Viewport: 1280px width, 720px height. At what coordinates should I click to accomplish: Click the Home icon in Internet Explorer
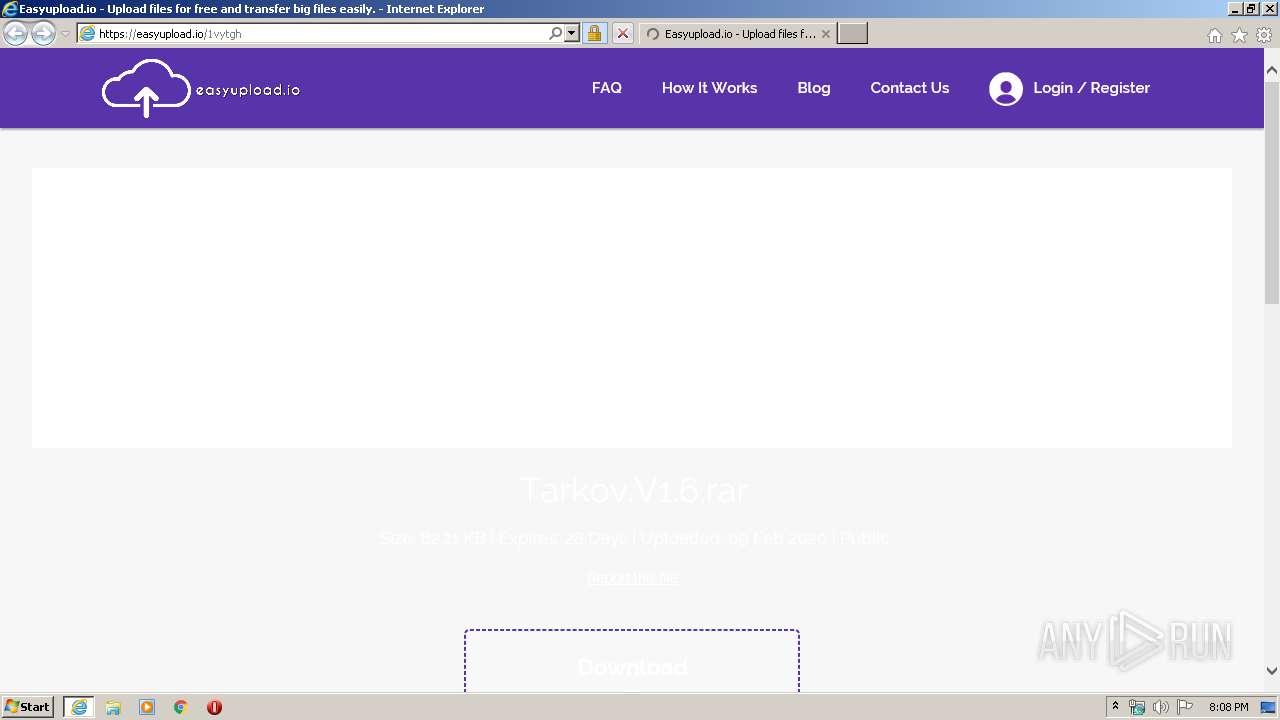pos(1214,35)
